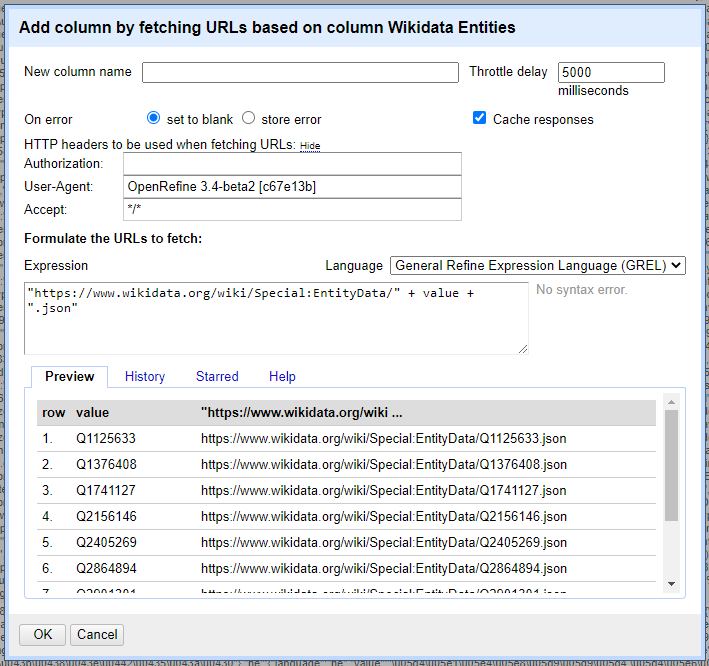Image resolution: width=709 pixels, height=666 pixels.
Task: Uncheck the Cache responses checkbox
Action: pyautogui.click(x=480, y=119)
